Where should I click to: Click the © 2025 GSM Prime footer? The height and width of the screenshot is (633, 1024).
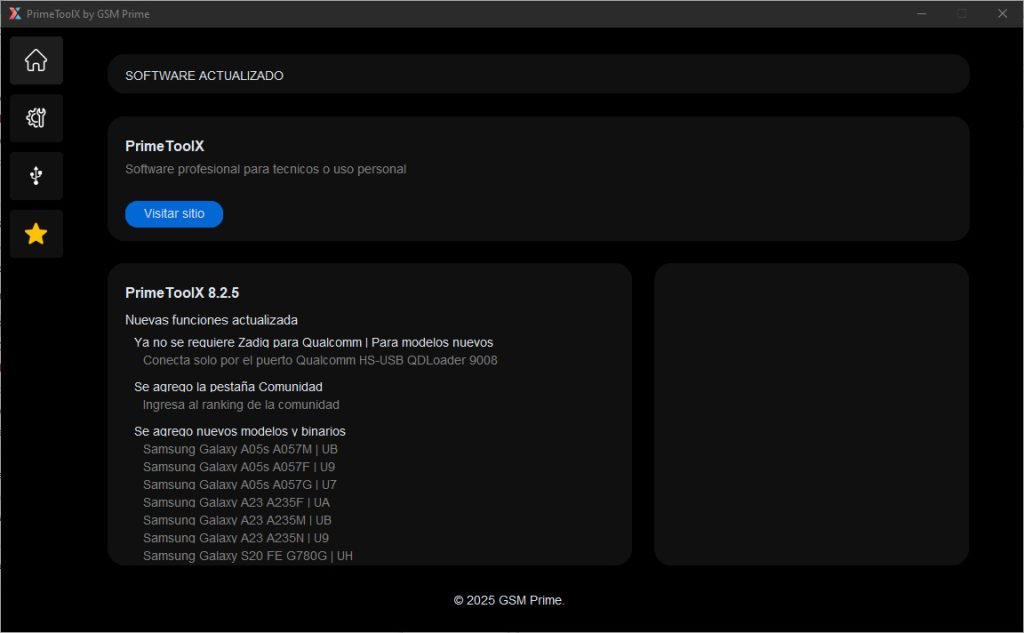[x=509, y=600]
